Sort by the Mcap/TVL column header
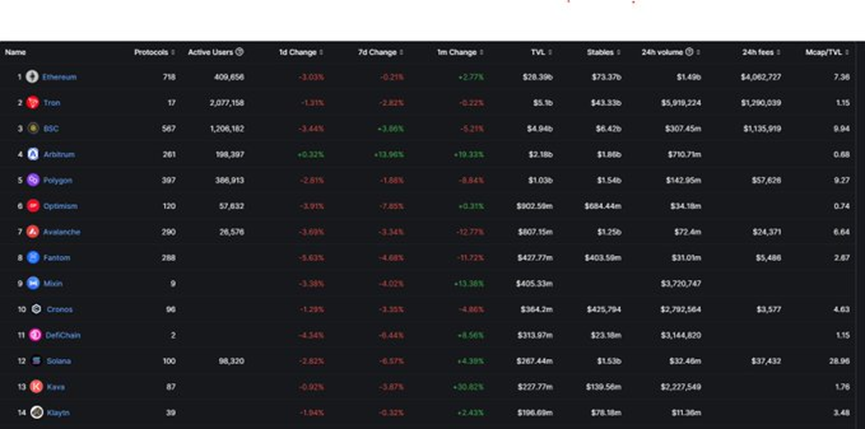The height and width of the screenshot is (429, 865). (829, 51)
